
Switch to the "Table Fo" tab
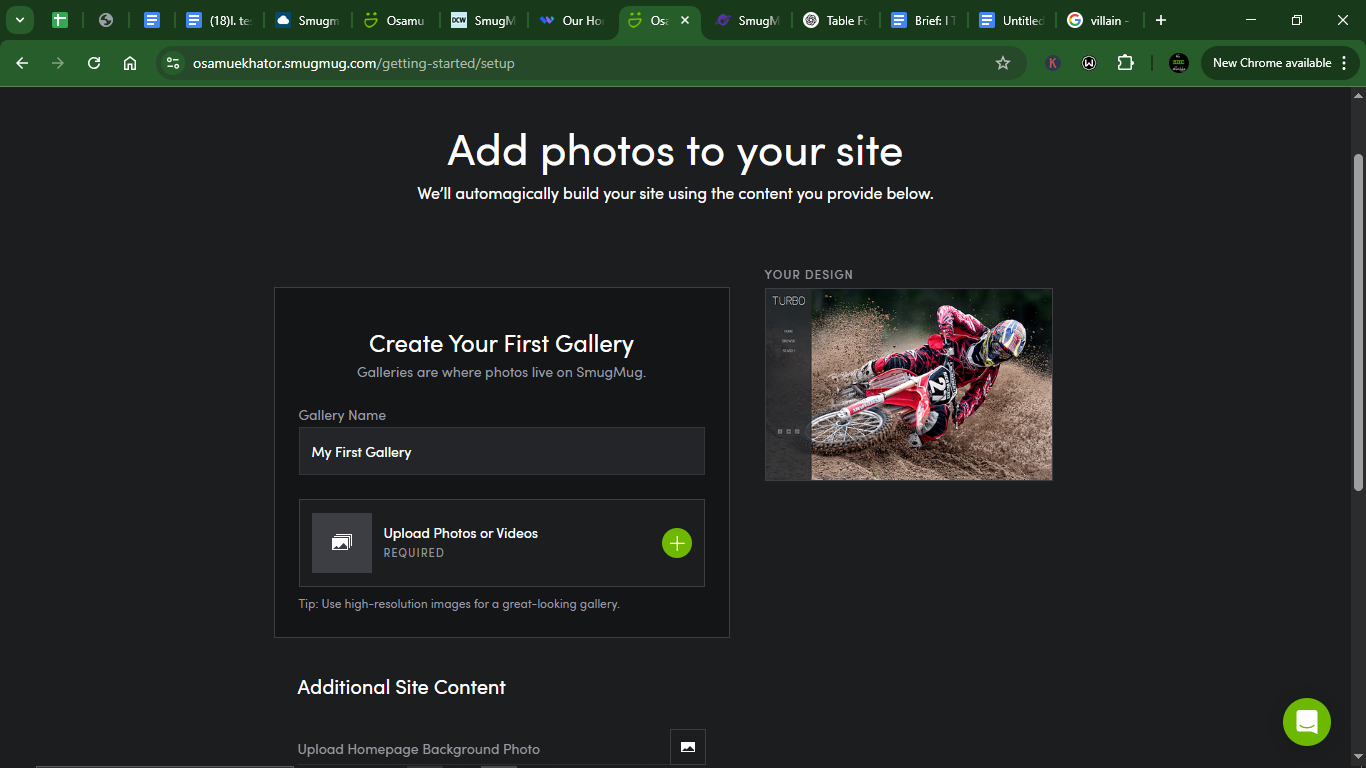(x=835, y=20)
